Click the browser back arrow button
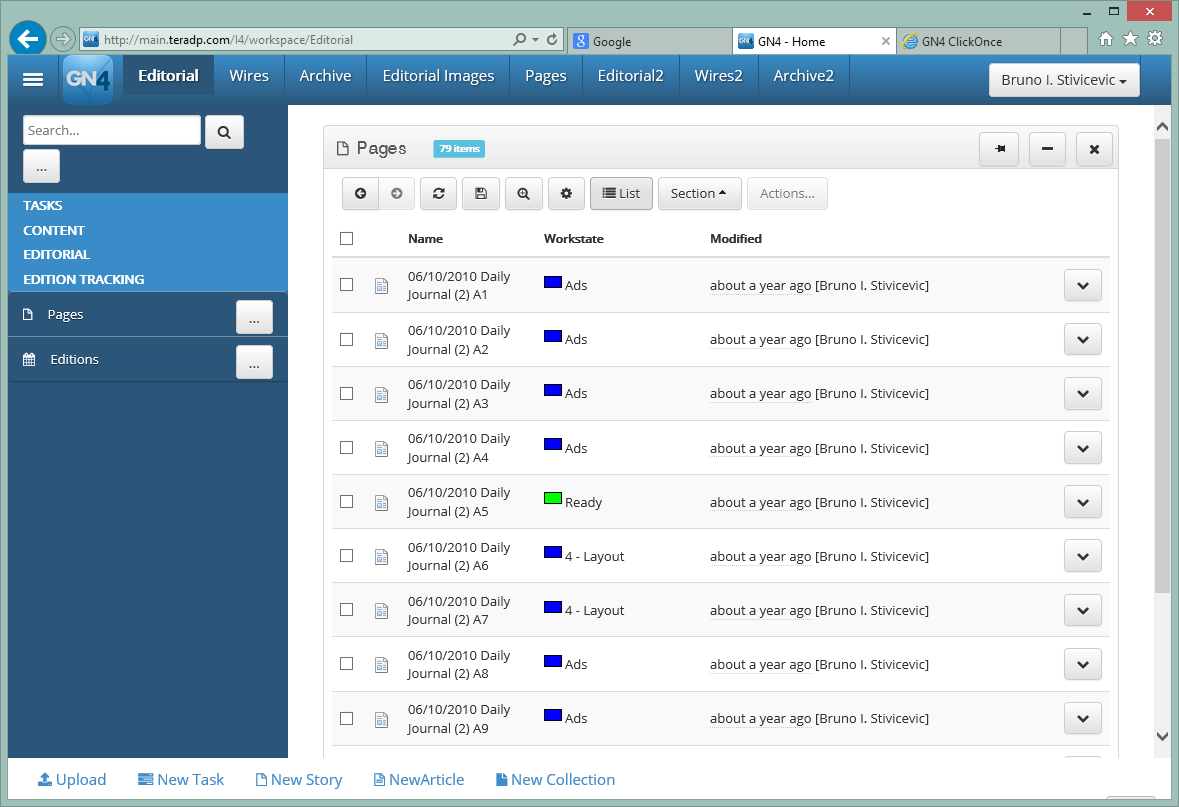 click(x=28, y=38)
